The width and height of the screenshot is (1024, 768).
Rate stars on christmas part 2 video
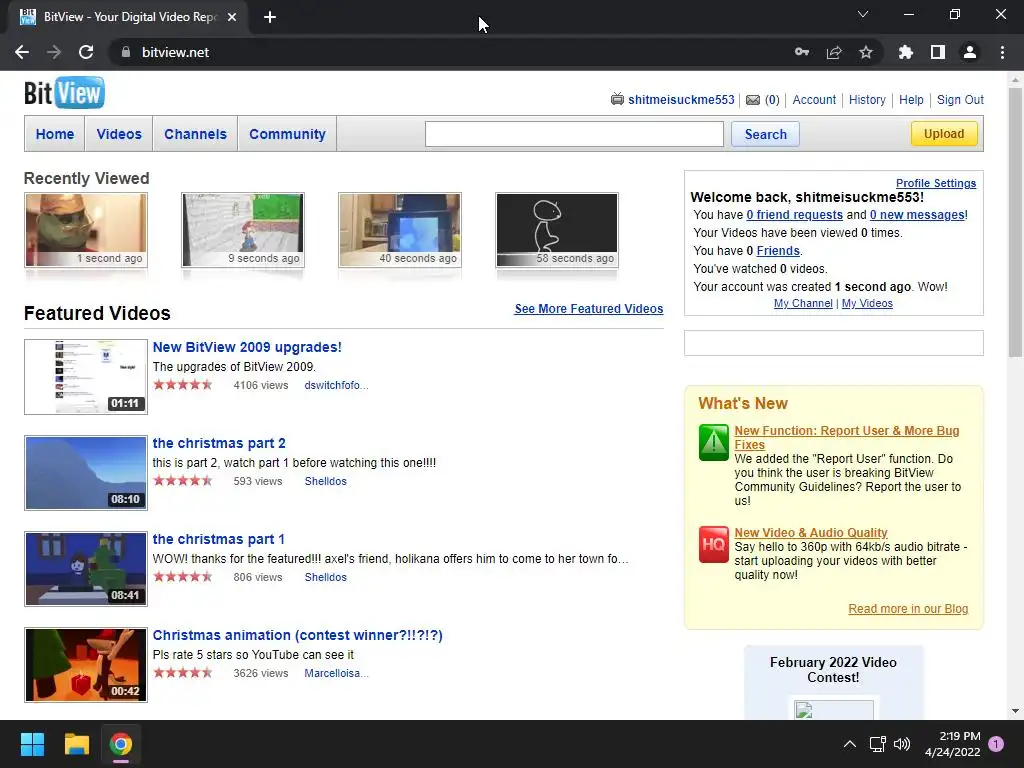pos(183,481)
